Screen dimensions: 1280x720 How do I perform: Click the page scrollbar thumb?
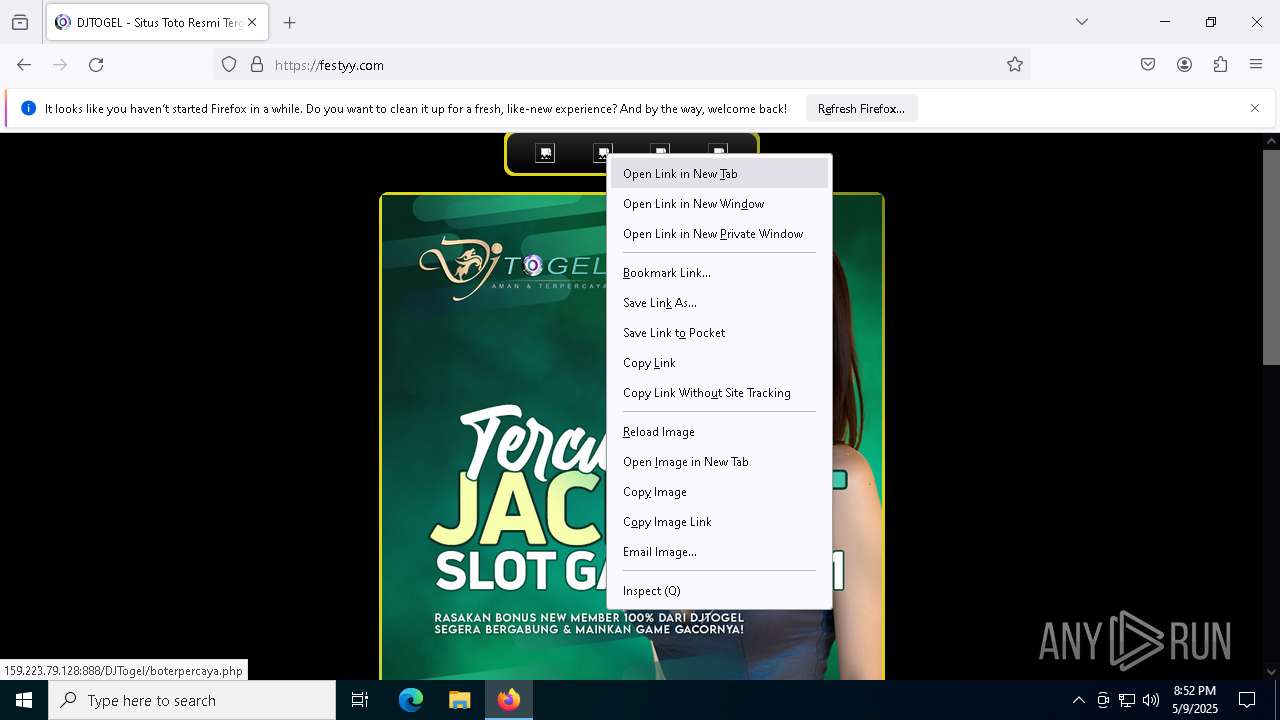tap(1271, 257)
